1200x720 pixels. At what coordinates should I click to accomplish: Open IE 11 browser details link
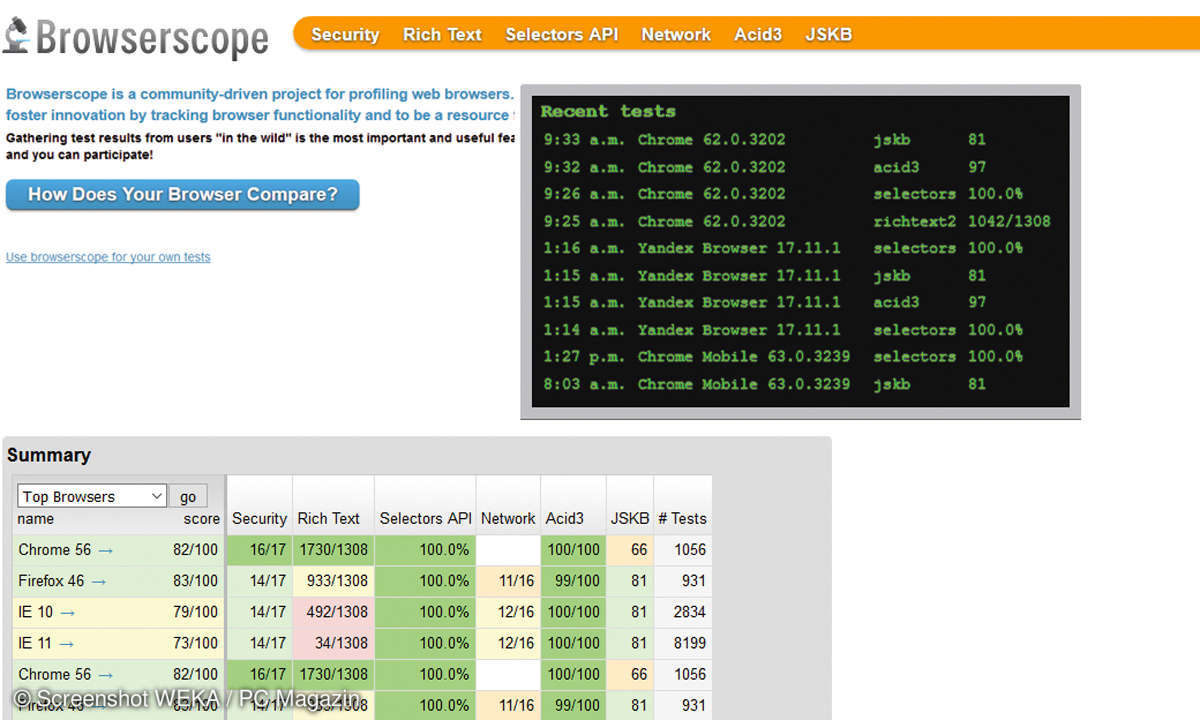(x=35, y=642)
